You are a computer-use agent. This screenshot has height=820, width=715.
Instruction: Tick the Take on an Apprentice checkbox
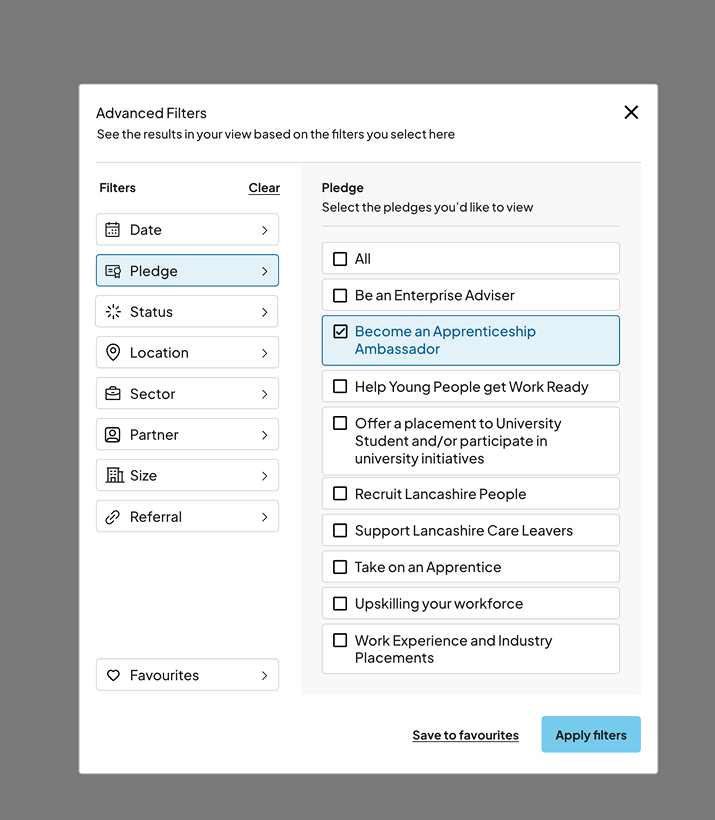pos(340,567)
